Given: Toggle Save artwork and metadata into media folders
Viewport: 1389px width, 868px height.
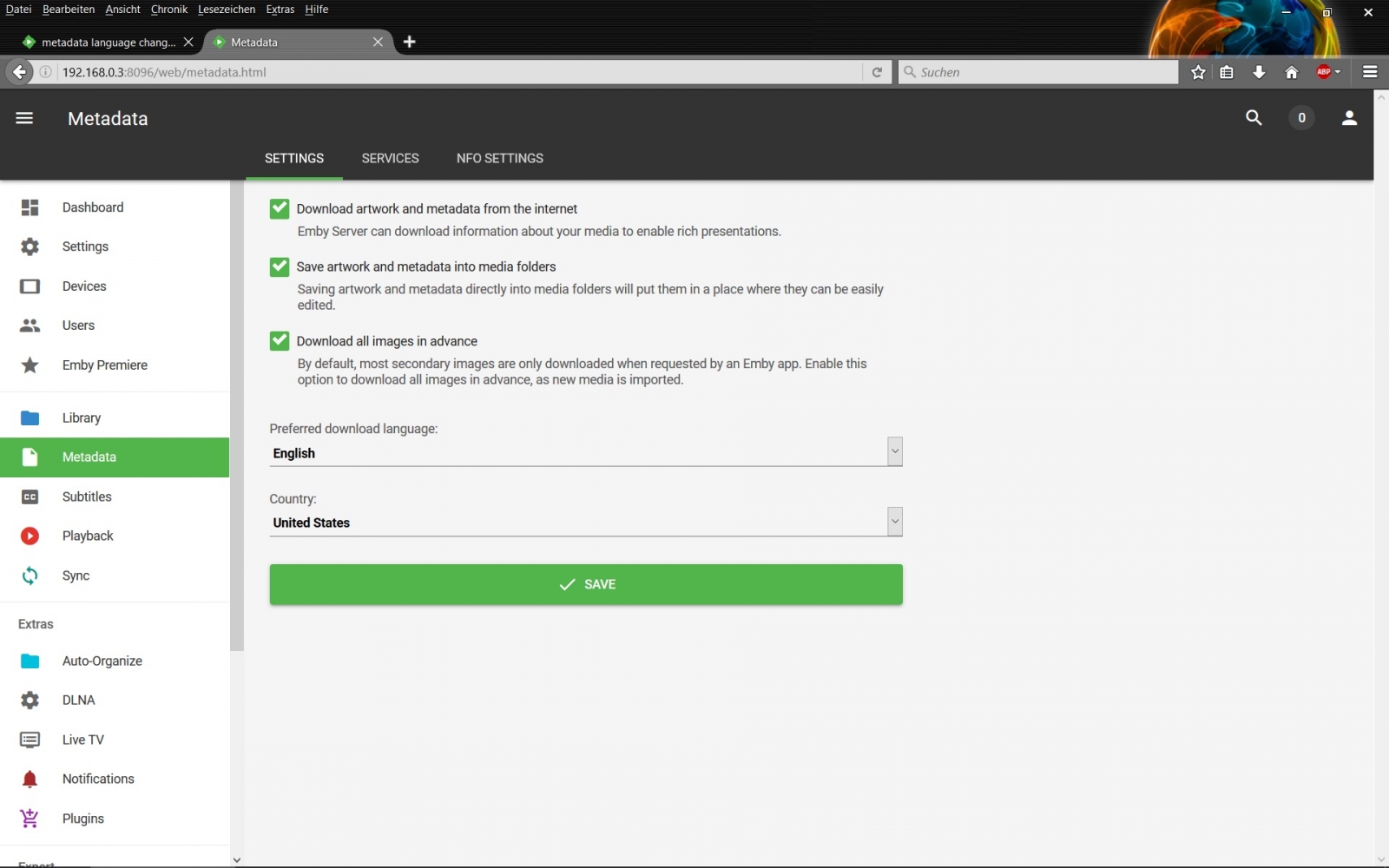Looking at the screenshot, I should pyautogui.click(x=280, y=266).
